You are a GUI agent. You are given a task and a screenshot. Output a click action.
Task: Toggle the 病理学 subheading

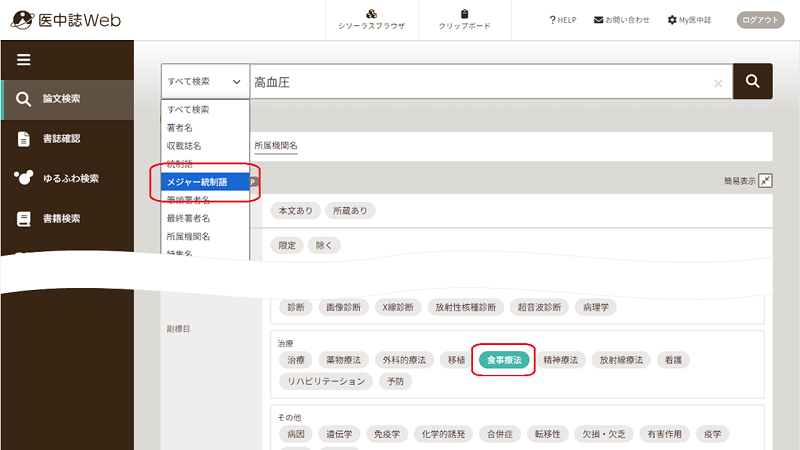pyautogui.click(x=596, y=307)
